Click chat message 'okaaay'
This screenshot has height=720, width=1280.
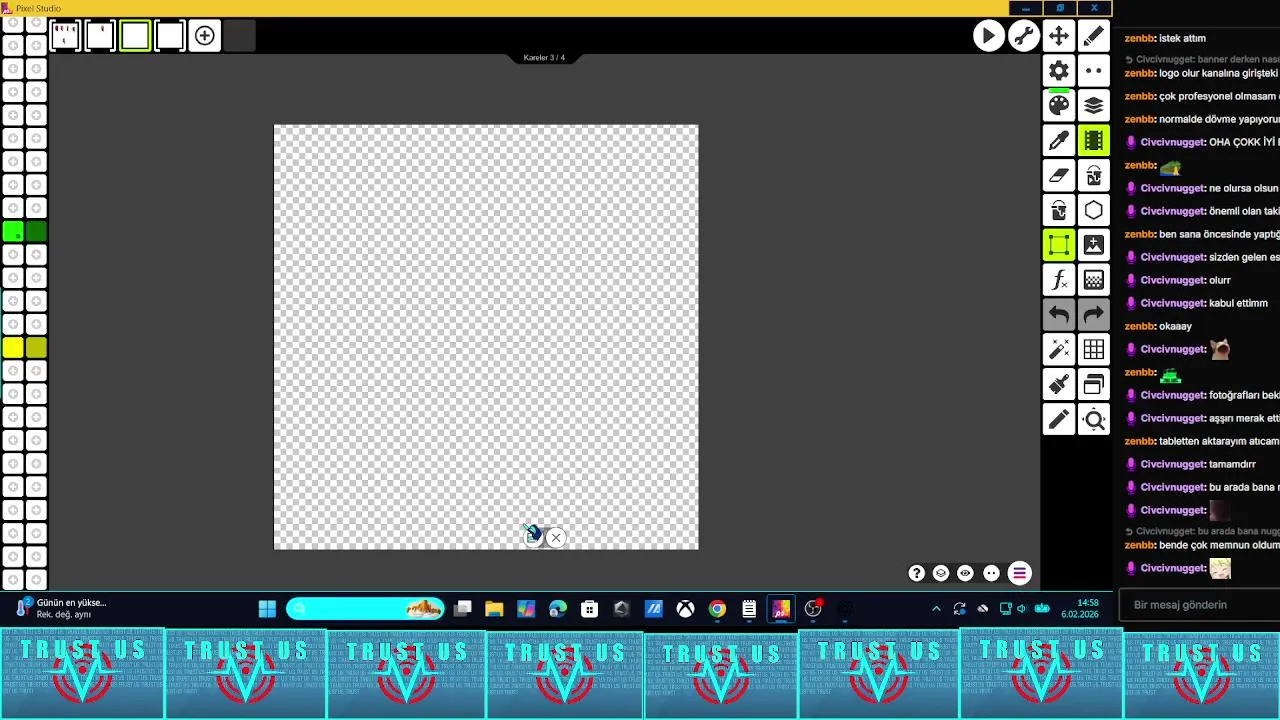click(x=1175, y=326)
